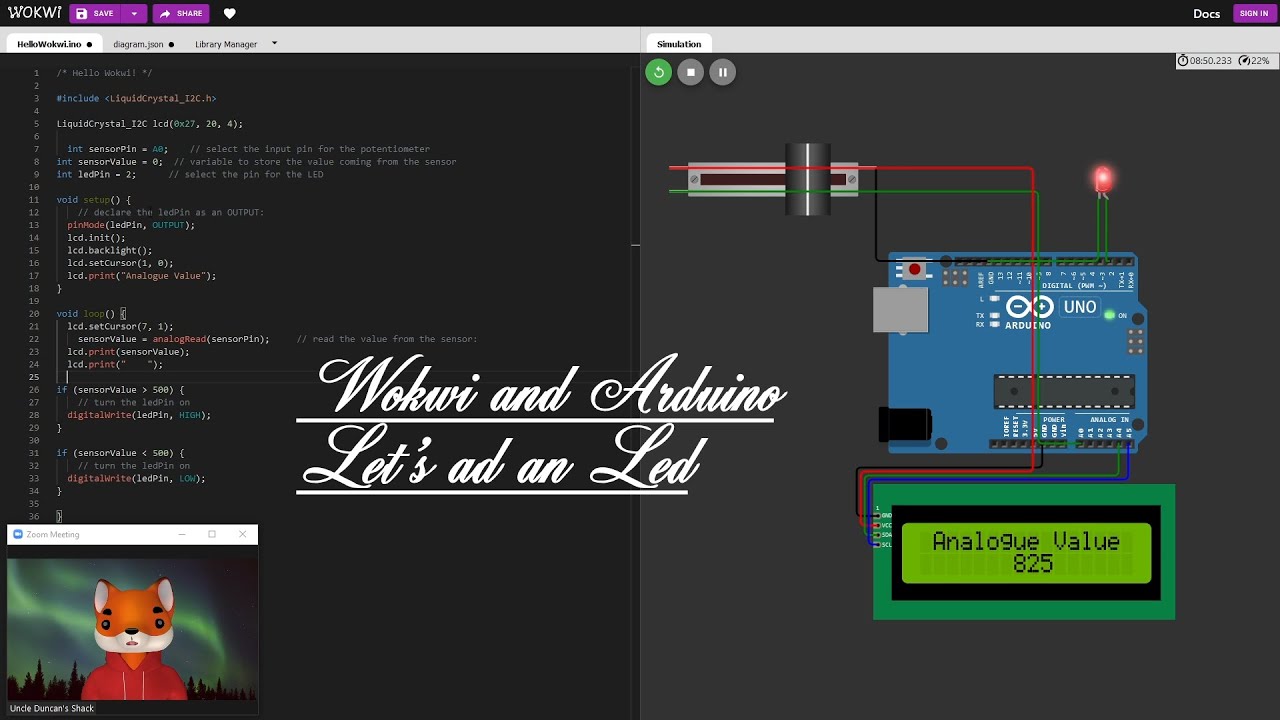The height and width of the screenshot is (720, 1280).
Task: Click line number 25 in gutter
Action: click(34, 377)
